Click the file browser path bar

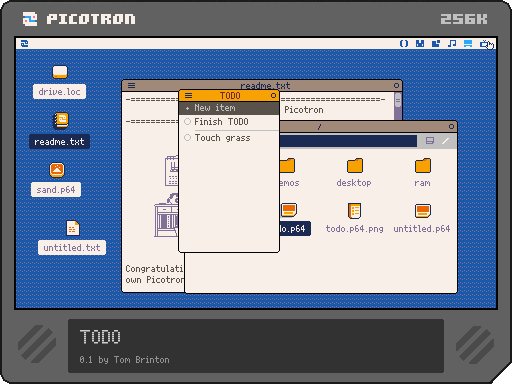click(348, 141)
